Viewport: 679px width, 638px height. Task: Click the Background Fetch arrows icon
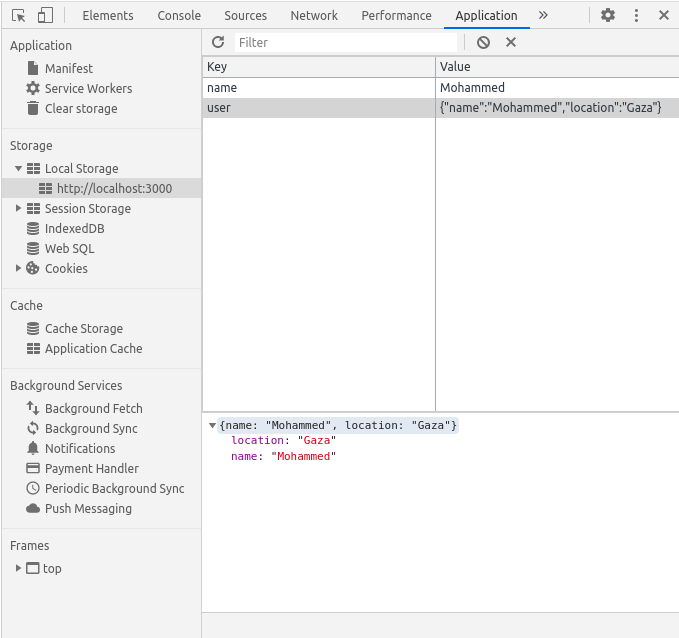33,408
